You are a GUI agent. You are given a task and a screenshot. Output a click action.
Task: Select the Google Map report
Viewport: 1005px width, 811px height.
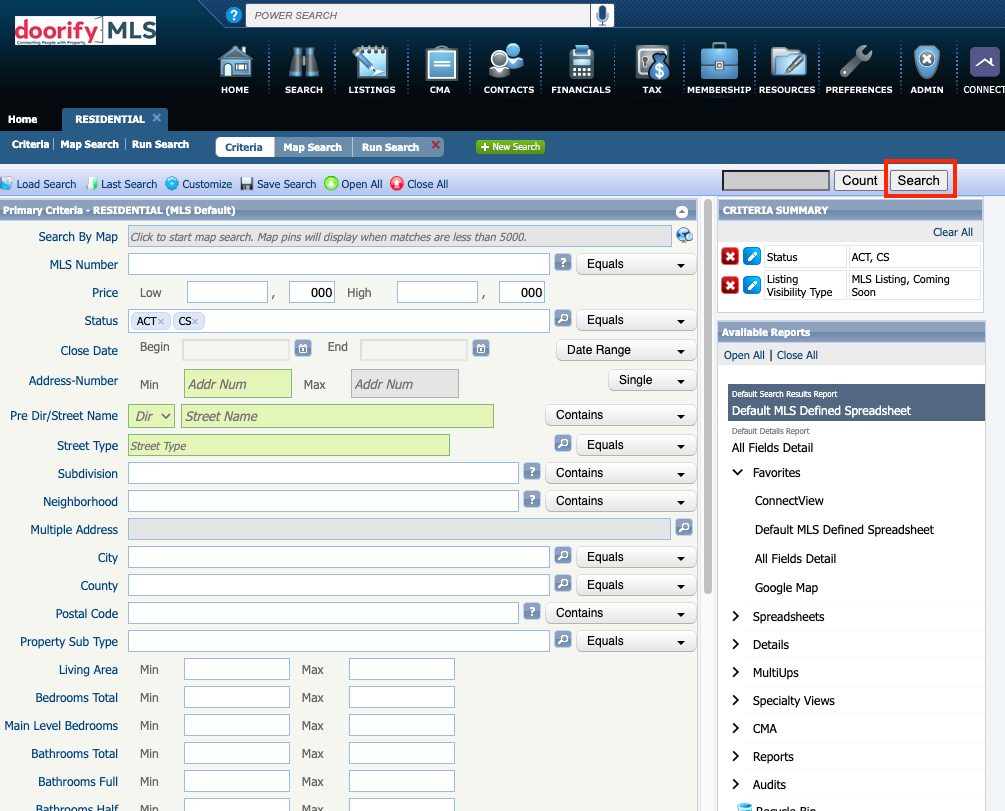[x=786, y=587]
